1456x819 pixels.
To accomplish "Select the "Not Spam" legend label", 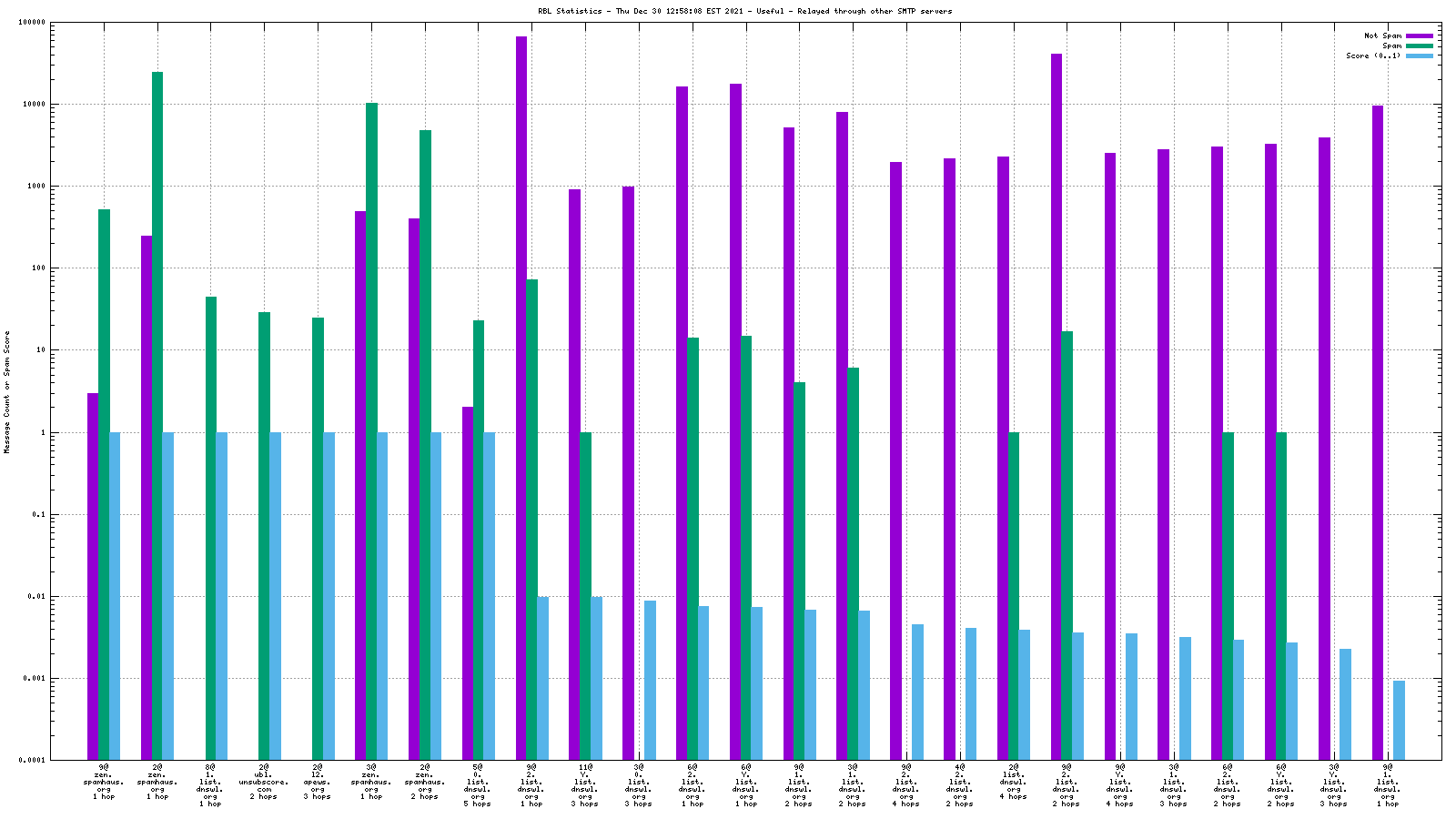I will [1382, 35].
